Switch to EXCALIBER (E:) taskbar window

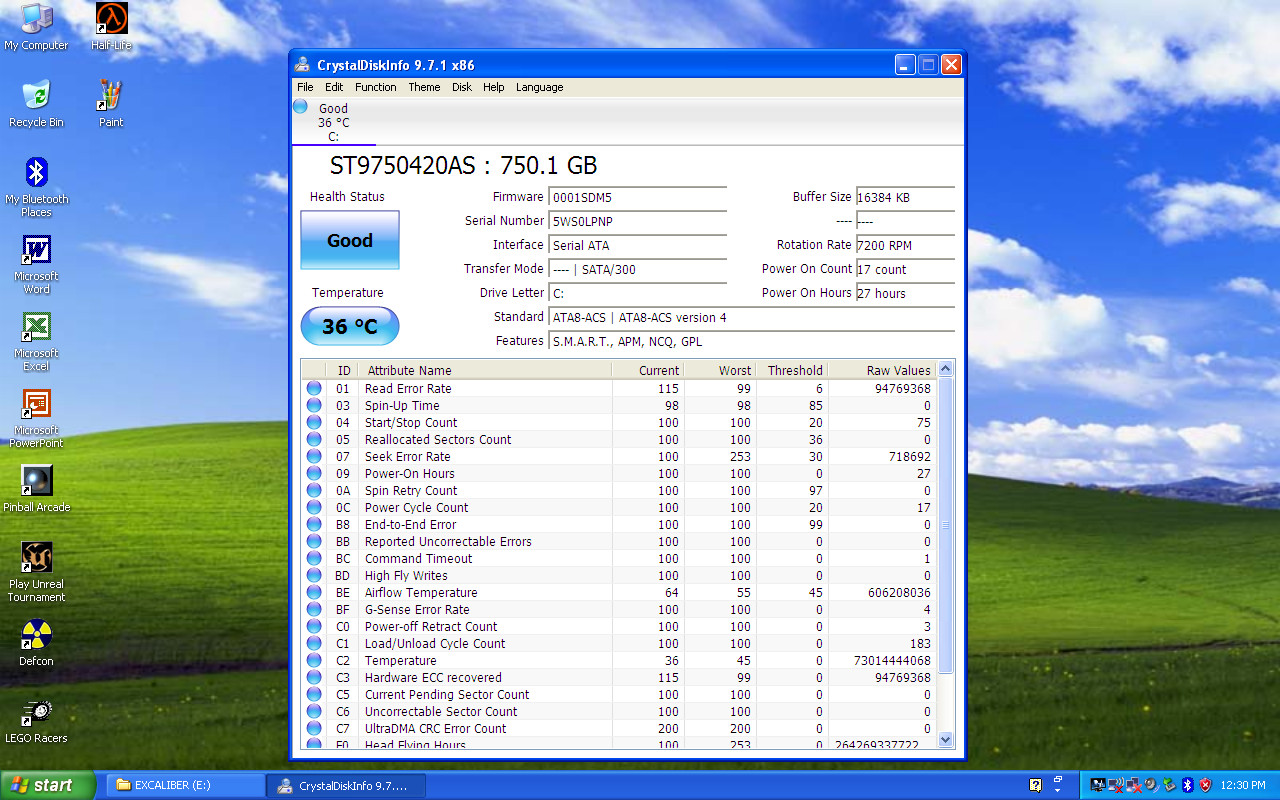tap(185, 785)
